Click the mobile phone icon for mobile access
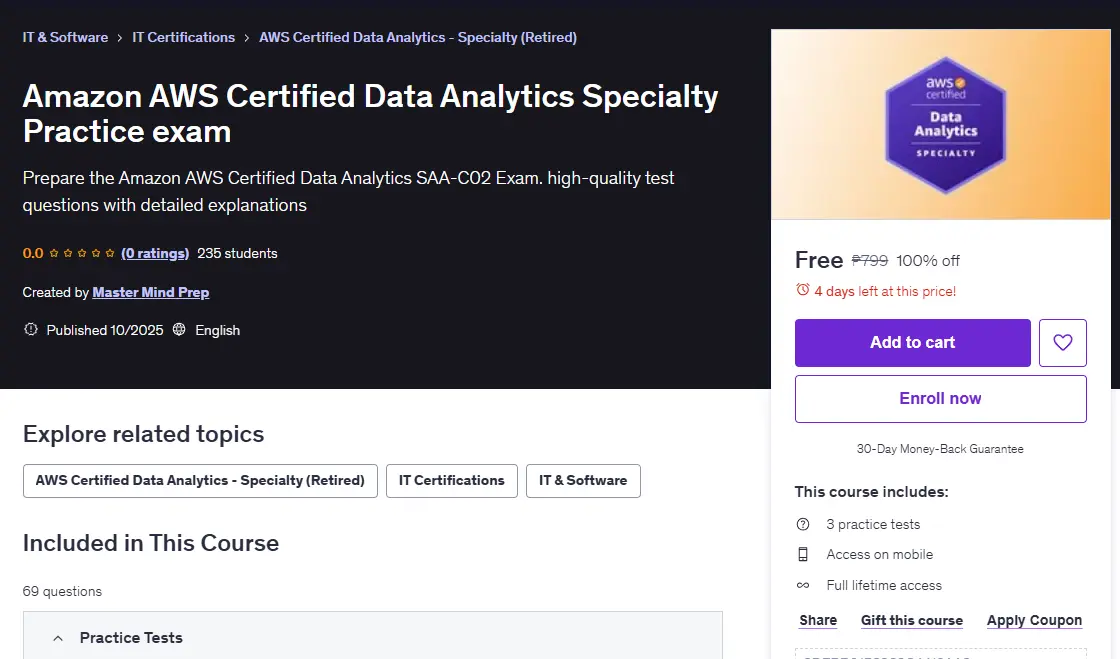The image size is (1120, 659). [x=803, y=554]
